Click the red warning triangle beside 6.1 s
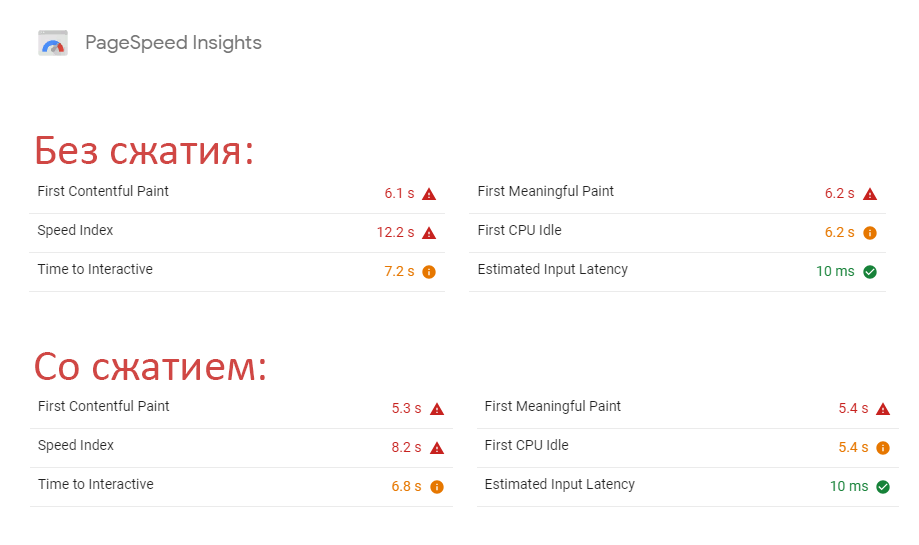 [x=429, y=194]
